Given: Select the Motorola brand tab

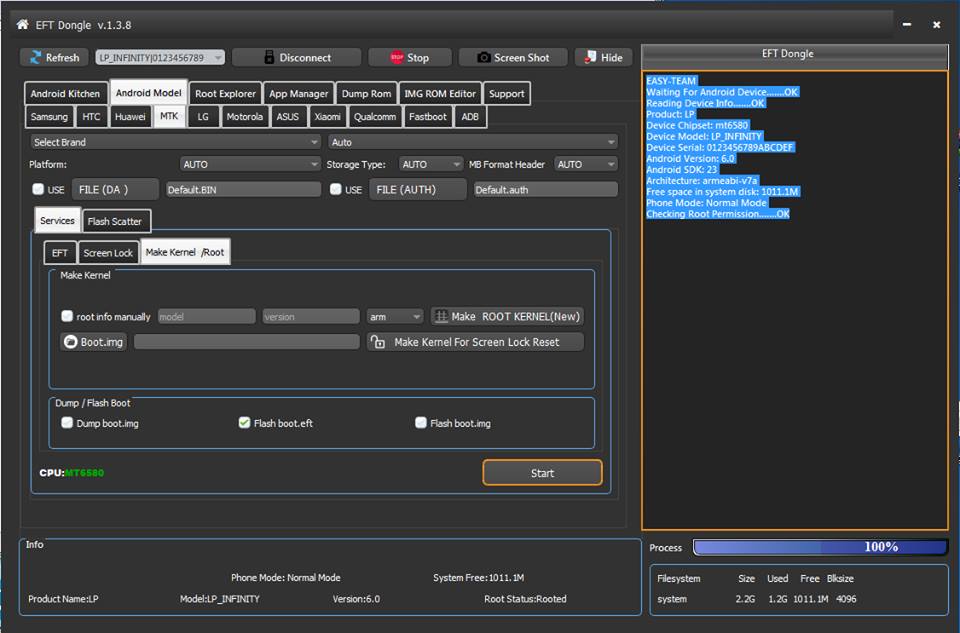Looking at the screenshot, I should pyautogui.click(x=244, y=116).
